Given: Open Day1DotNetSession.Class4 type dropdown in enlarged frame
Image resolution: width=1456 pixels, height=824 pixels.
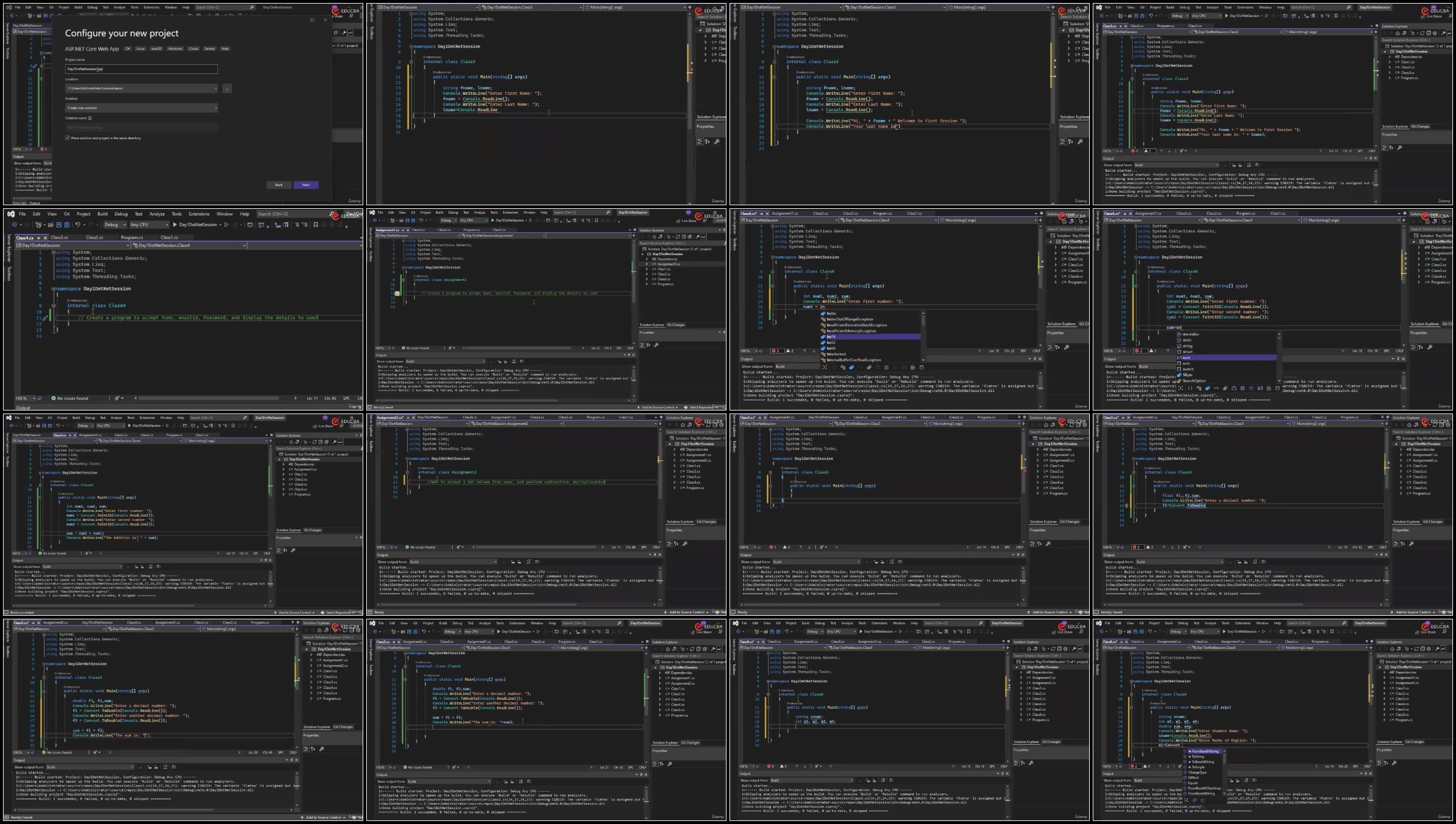Looking at the screenshot, I should [189, 245].
